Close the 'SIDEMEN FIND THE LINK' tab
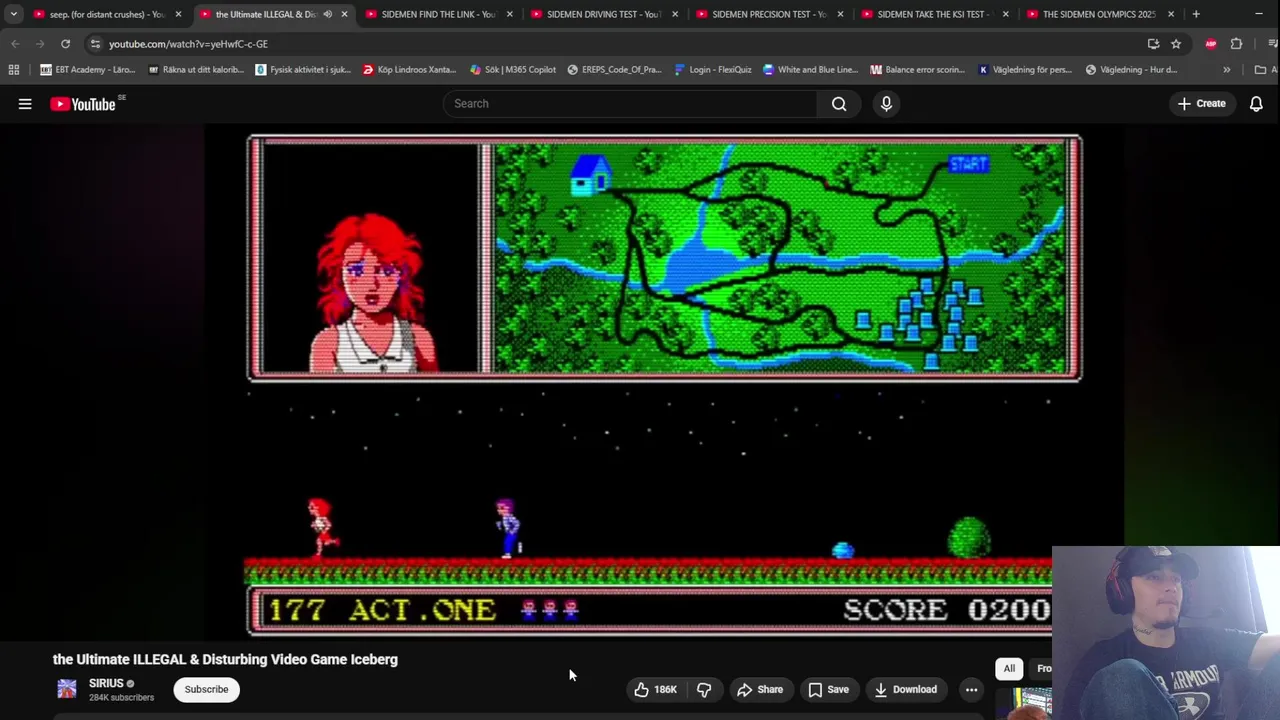 510,14
